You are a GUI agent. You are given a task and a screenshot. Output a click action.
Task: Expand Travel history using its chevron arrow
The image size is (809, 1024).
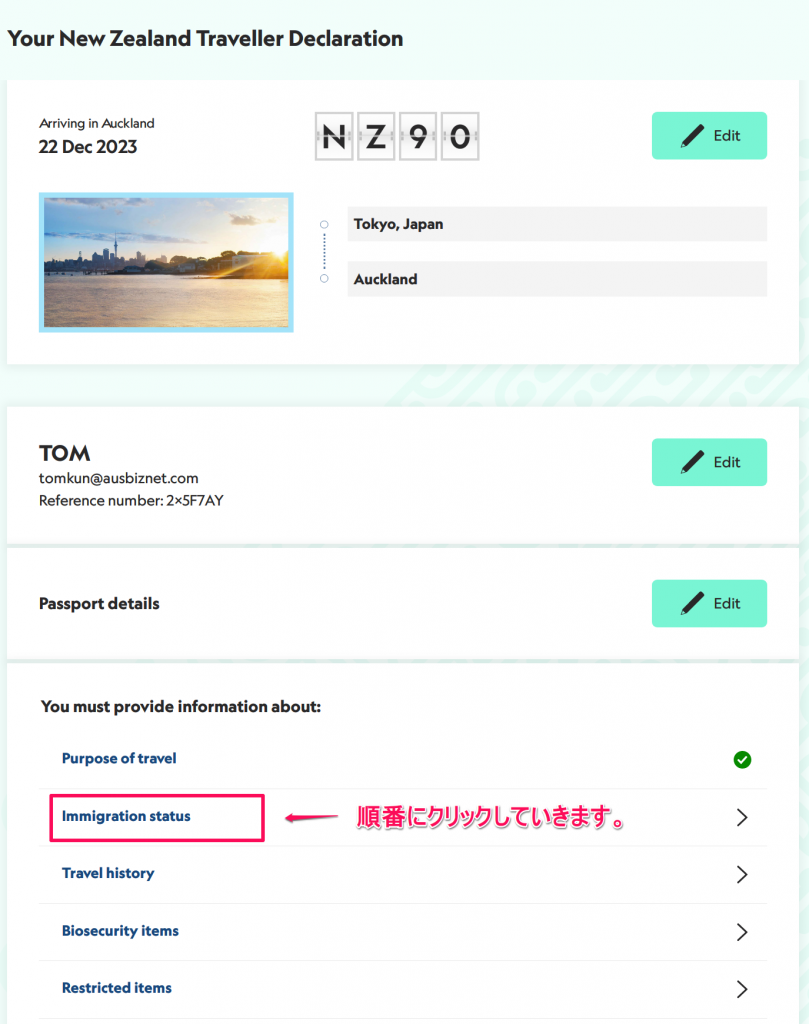[x=742, y=874]
